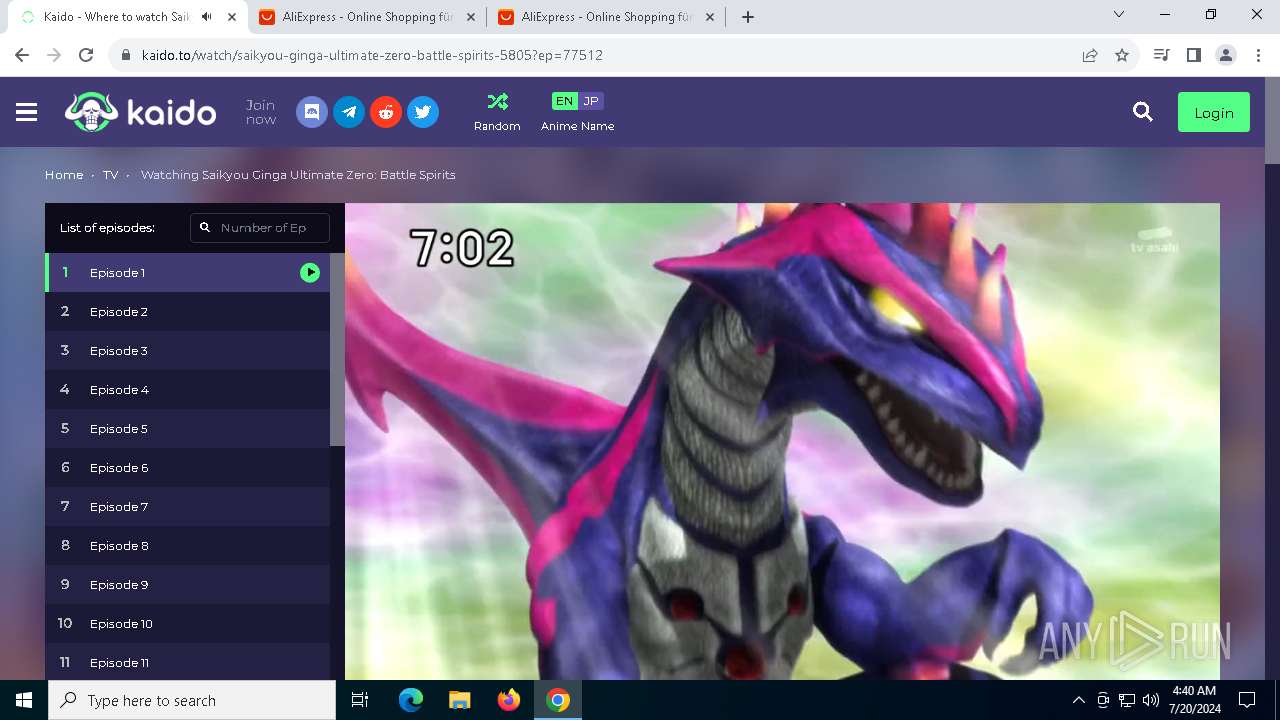1280x720 pixels.
Task: Select Episode 3 in the list
Action: pyautogui.click(x=187, y=350)
